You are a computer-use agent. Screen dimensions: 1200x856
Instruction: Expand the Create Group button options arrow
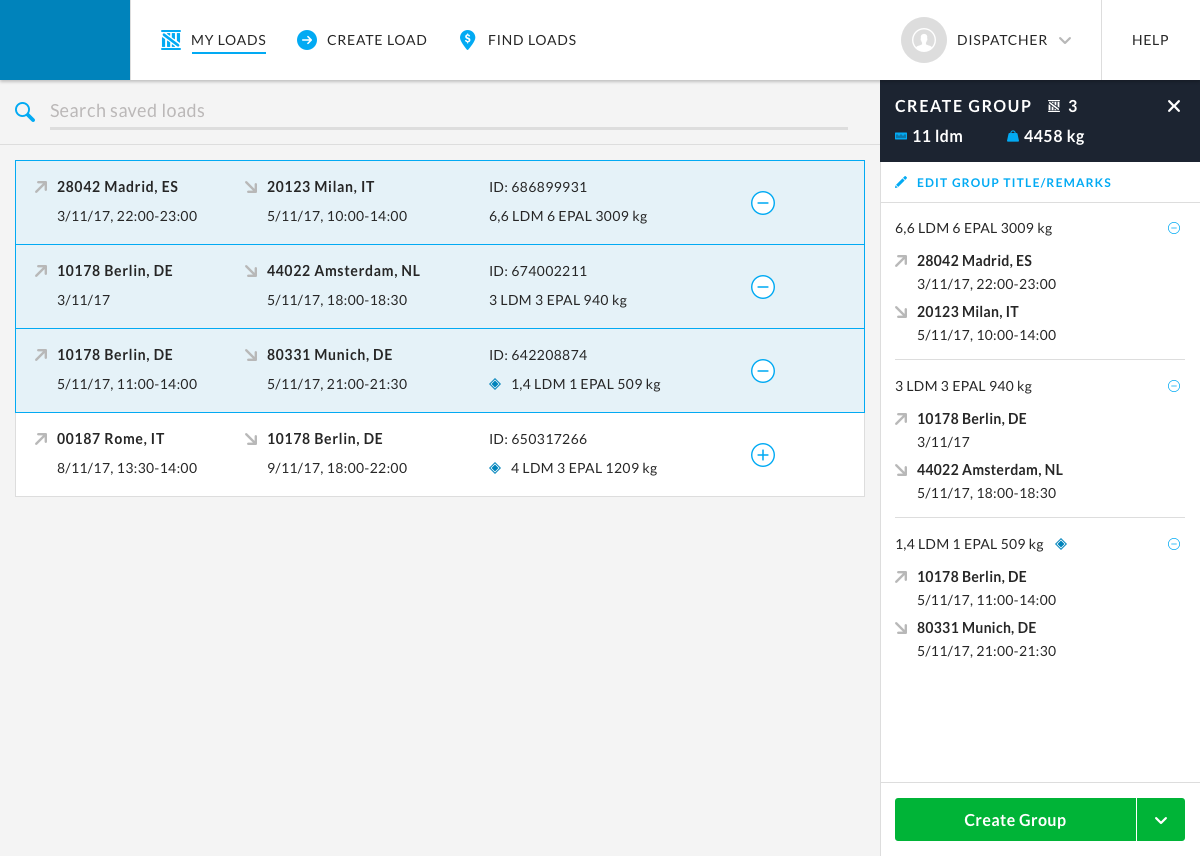[1161, 820]
